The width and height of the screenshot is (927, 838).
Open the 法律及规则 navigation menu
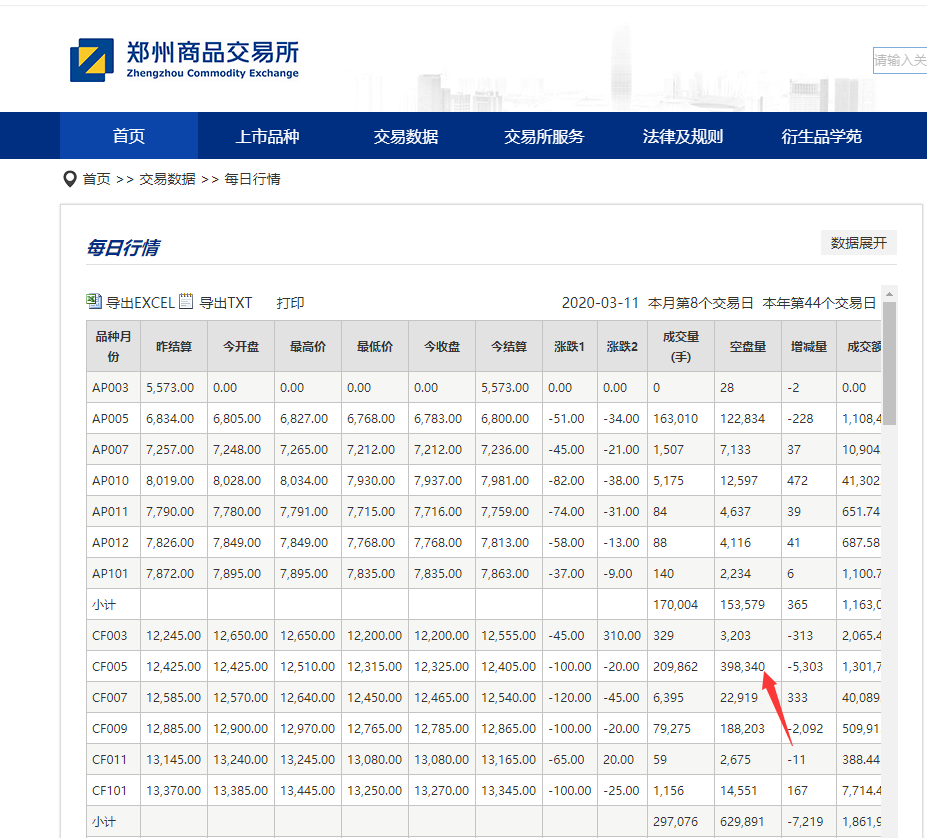[682, 135]
